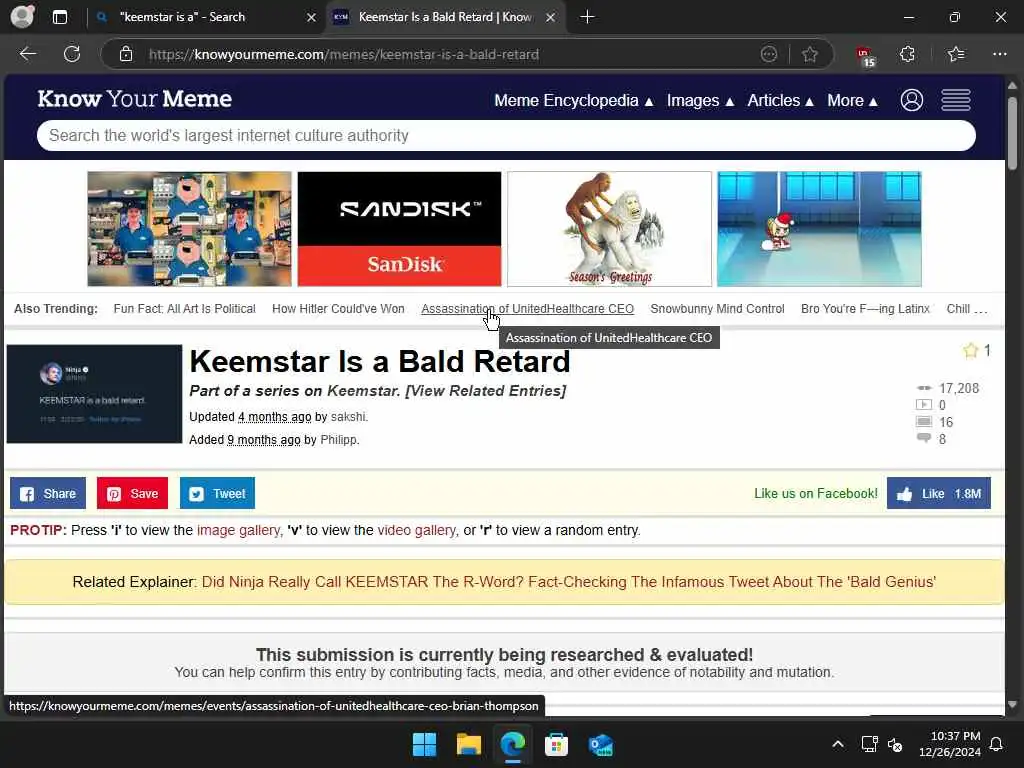Open the red extension icon with badge 15
The image size is (1024, 768).
(x=865, y=56)
